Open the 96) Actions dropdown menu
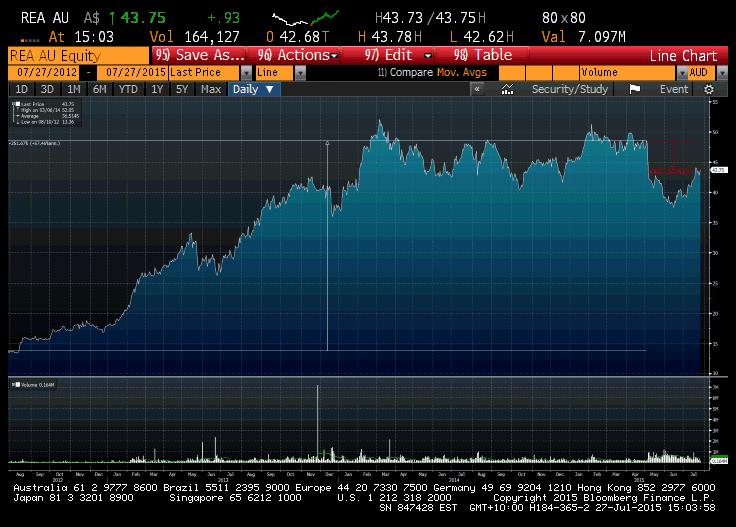 click(298, 55)
